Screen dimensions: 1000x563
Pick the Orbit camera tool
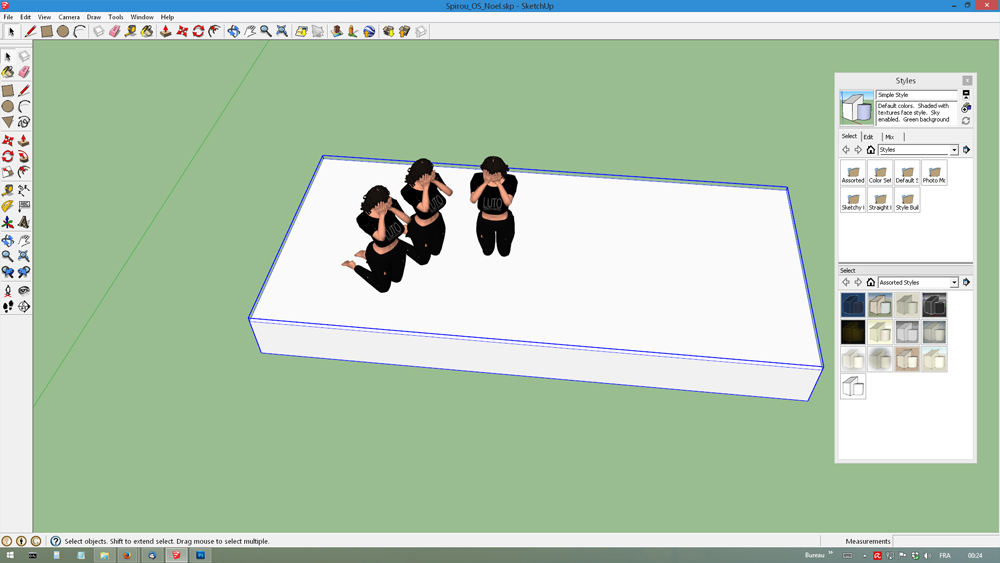[x=233, y=32]
